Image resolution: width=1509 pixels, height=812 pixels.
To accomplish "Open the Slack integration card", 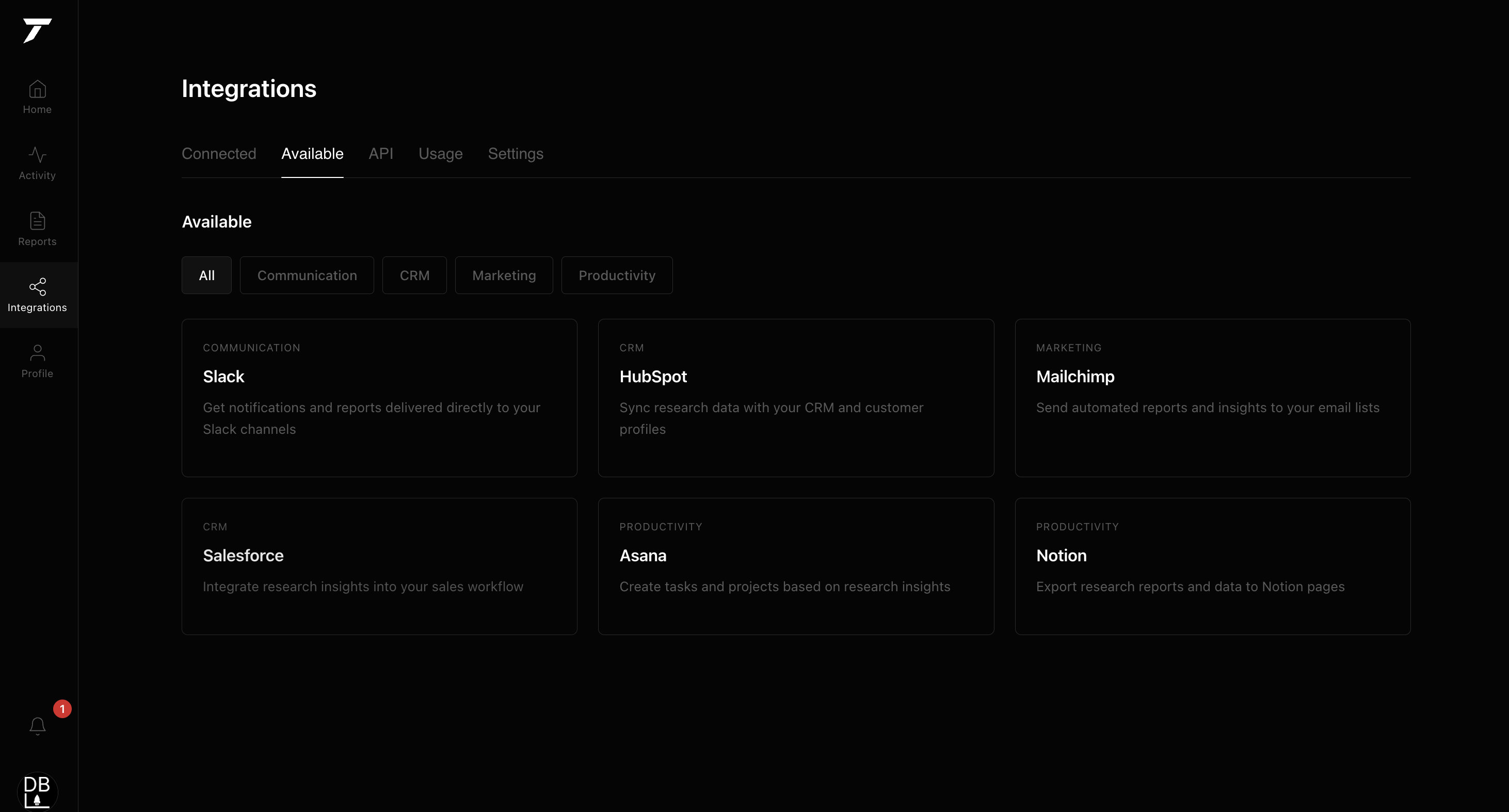I will point(379,398).
